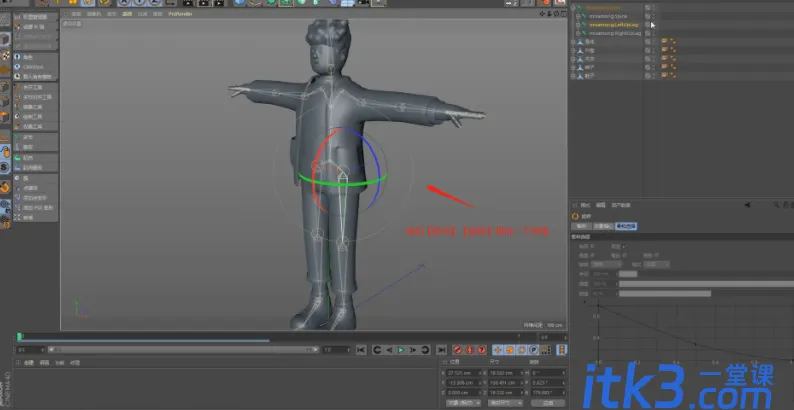794x410 pixels.
Task: Click the Keyframe Selection red icon
Action: click(481, 350)
